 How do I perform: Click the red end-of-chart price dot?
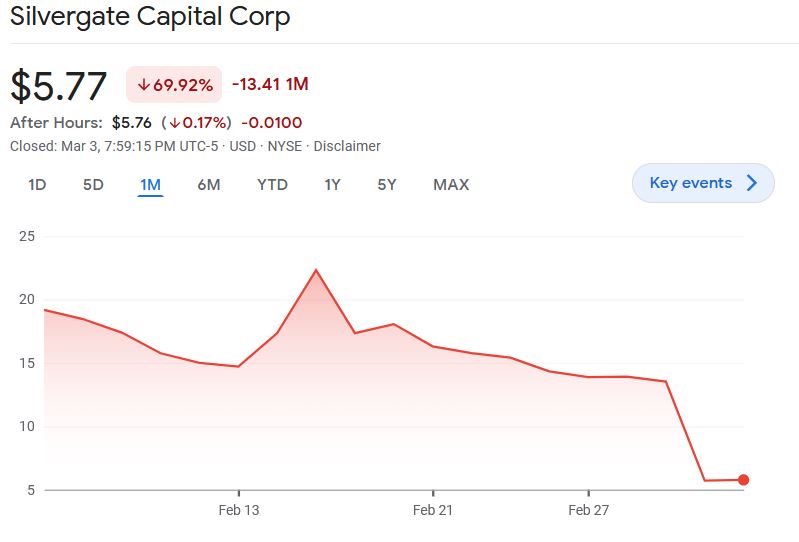click(x=743, y=480)
